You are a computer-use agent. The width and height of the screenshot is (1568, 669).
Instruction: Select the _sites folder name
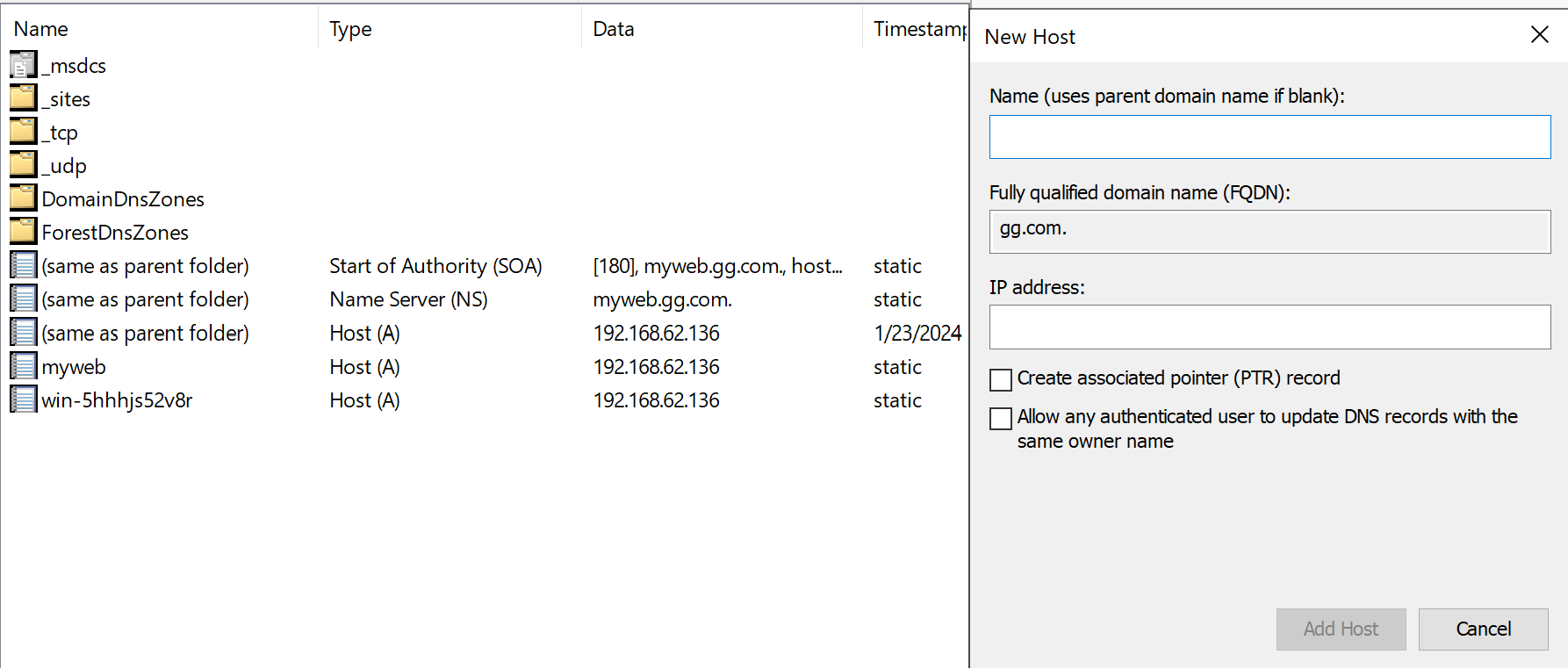[x=66, y=99]
